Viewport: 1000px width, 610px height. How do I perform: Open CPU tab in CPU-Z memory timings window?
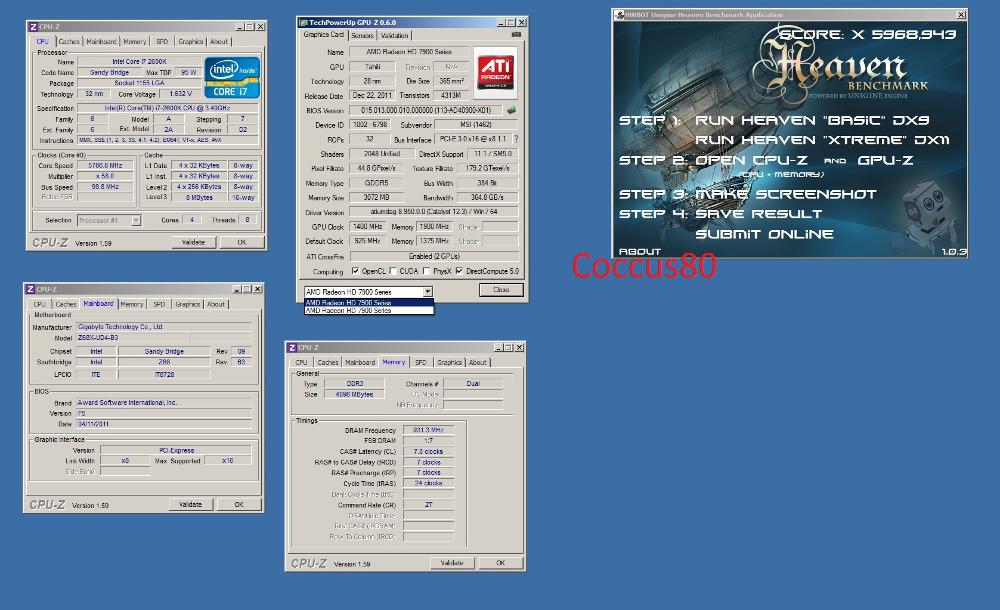301,362
